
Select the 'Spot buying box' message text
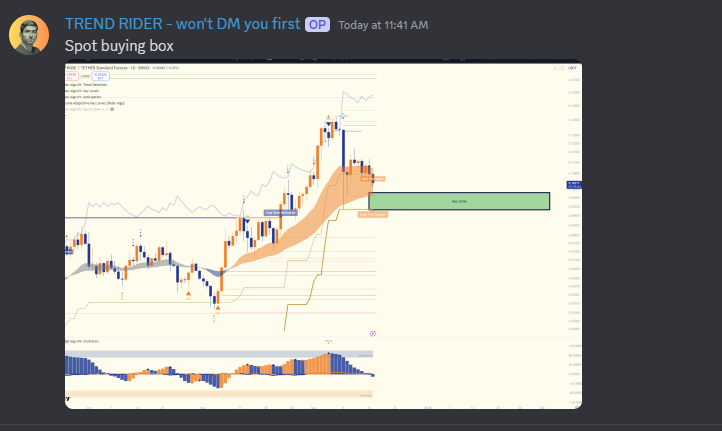(x=119, y=46)
